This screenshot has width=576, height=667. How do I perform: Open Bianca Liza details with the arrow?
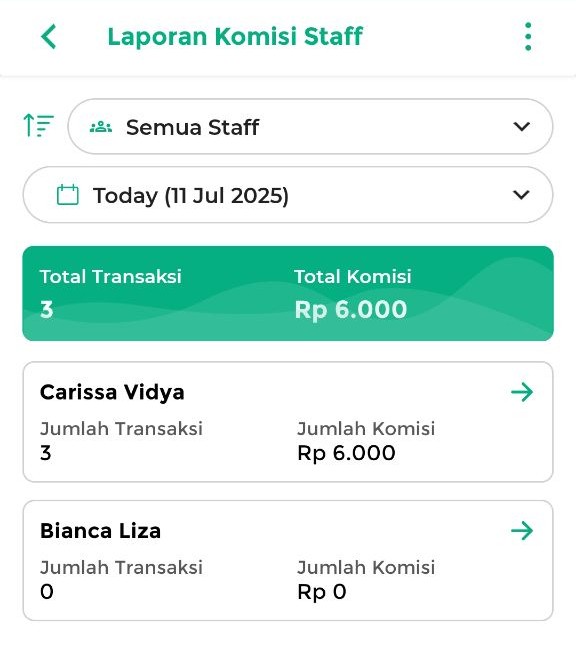[x=522, y=530]
